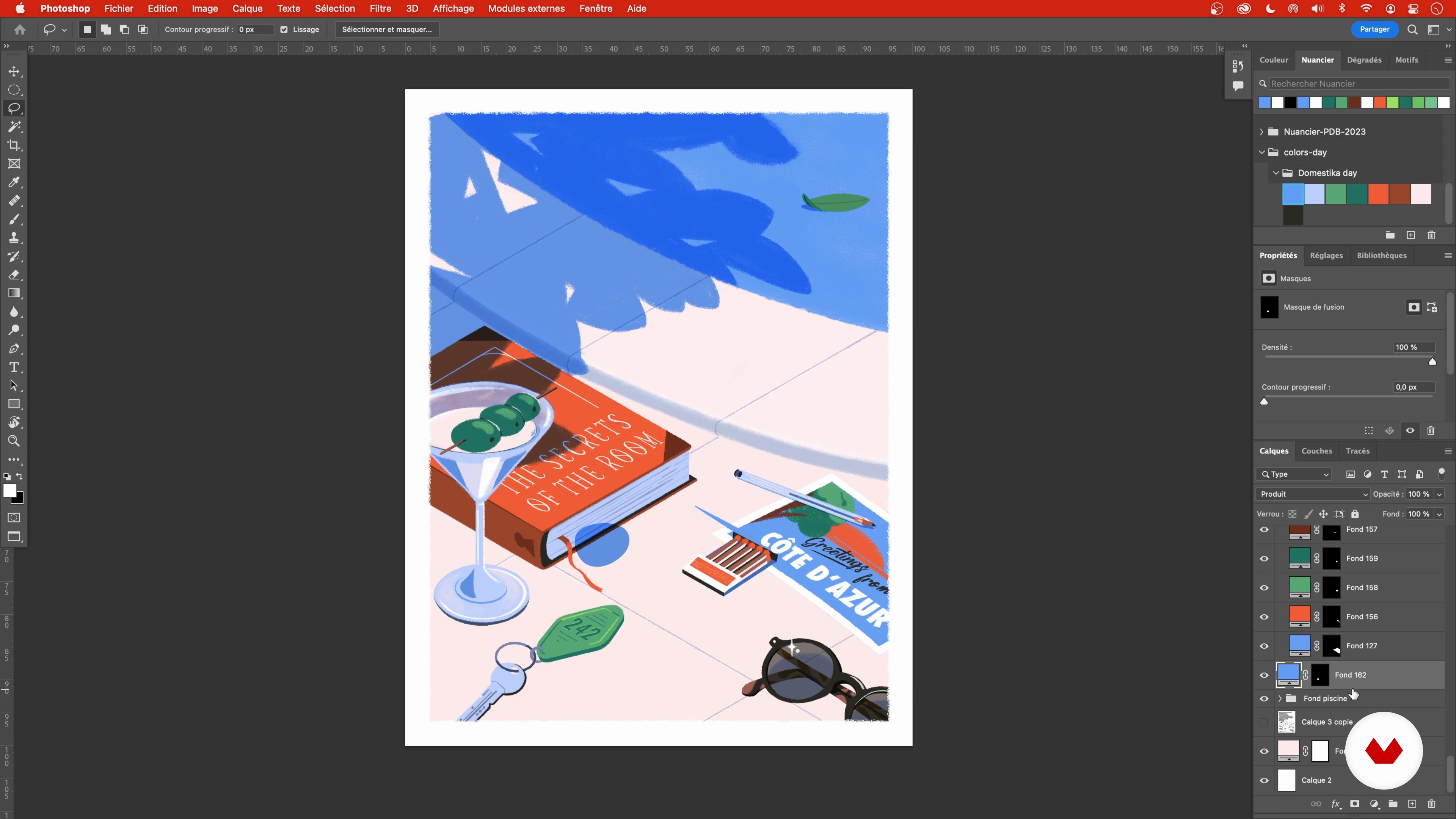Switch to the Réglages tab

1326,256
